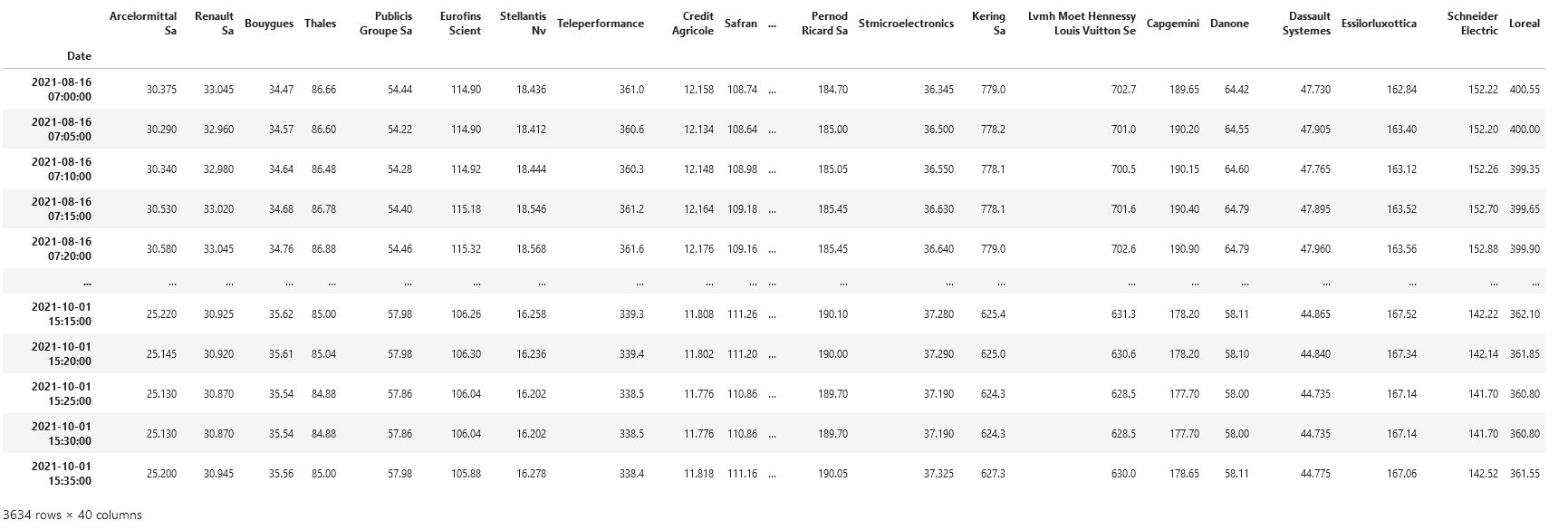Click the truncated columns ellipsis header
The height and width of the screenshot is (530, 1568).
772,24
